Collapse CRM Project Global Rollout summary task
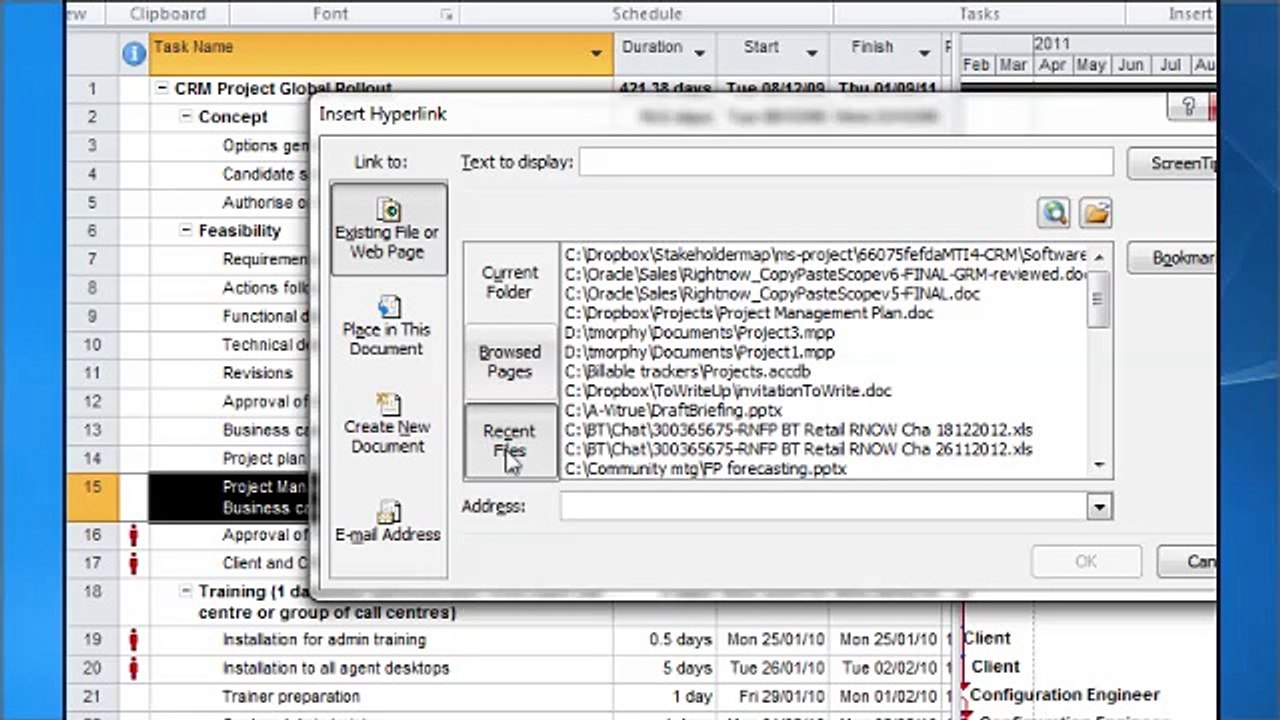1280x720 pixels. [162, 89]
